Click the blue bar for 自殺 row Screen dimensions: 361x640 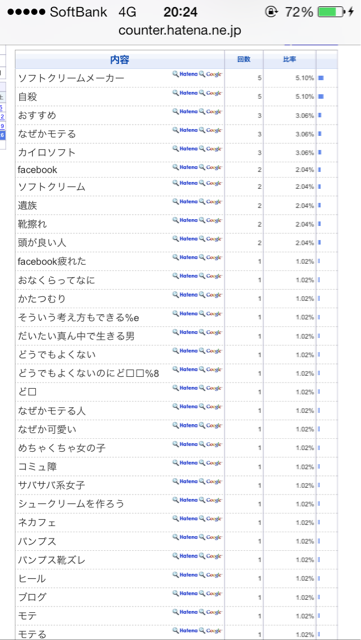coord(321,97)
